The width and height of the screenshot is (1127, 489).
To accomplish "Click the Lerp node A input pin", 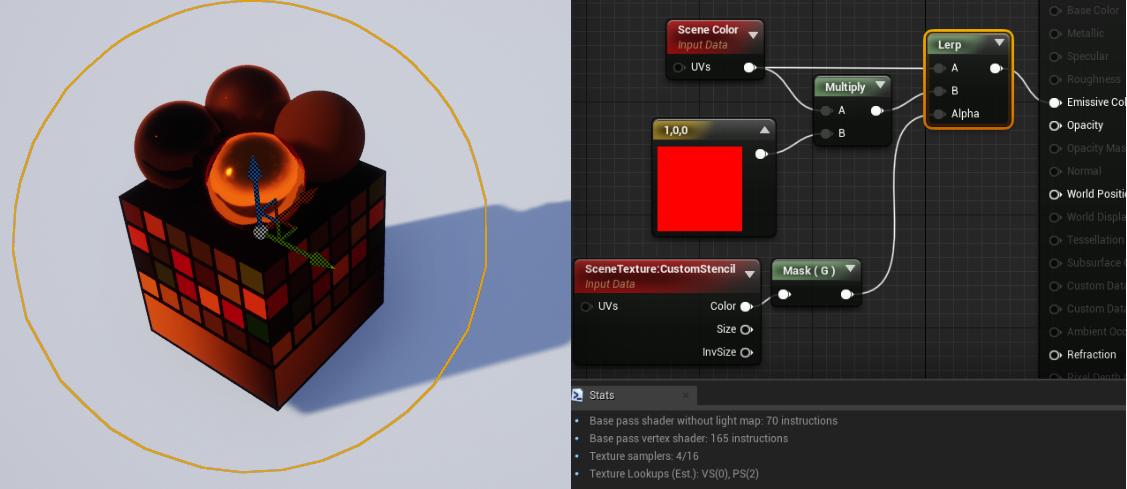I will click(939, 68).
